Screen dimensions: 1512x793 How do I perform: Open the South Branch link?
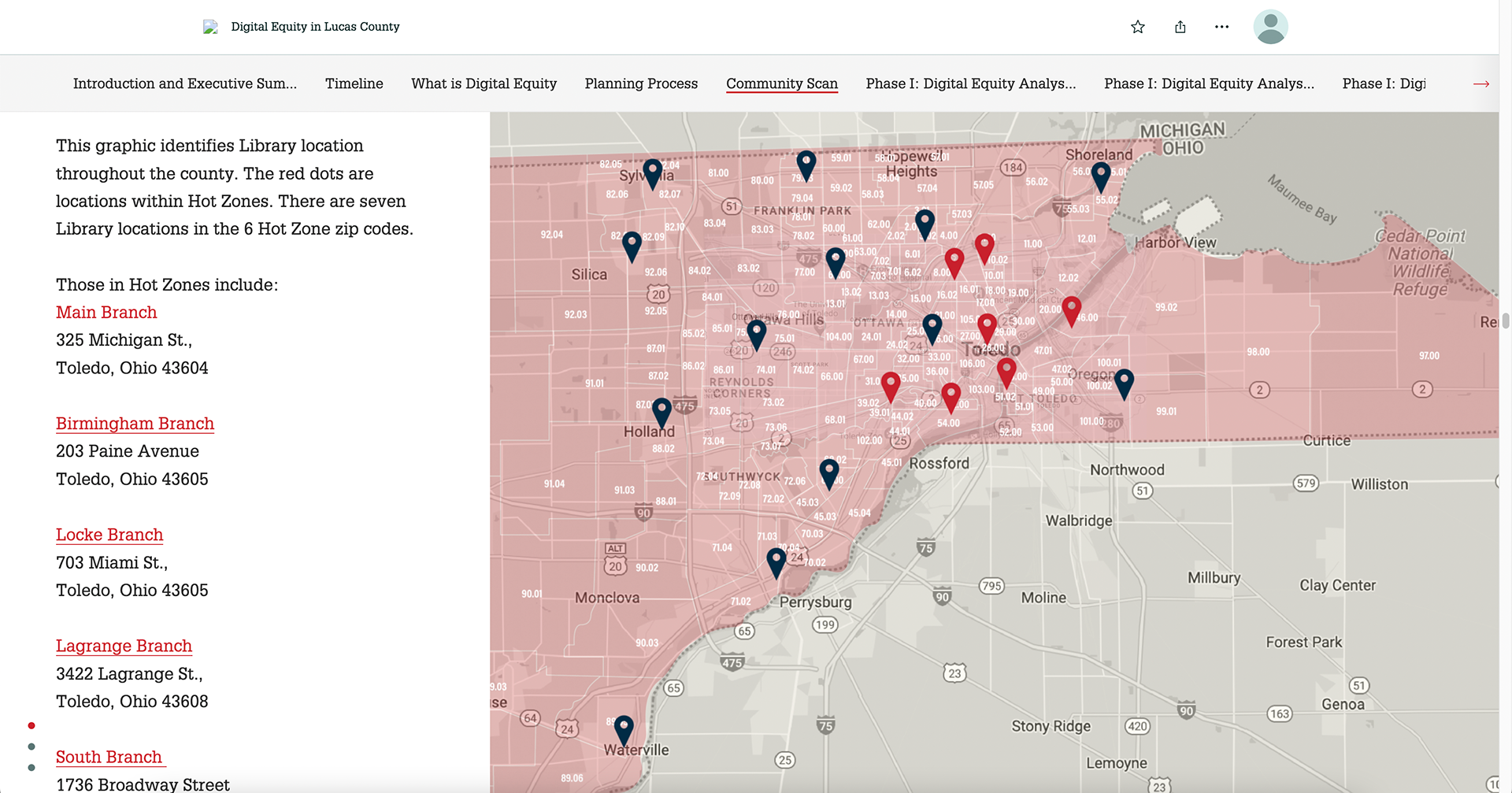(109, 757)
